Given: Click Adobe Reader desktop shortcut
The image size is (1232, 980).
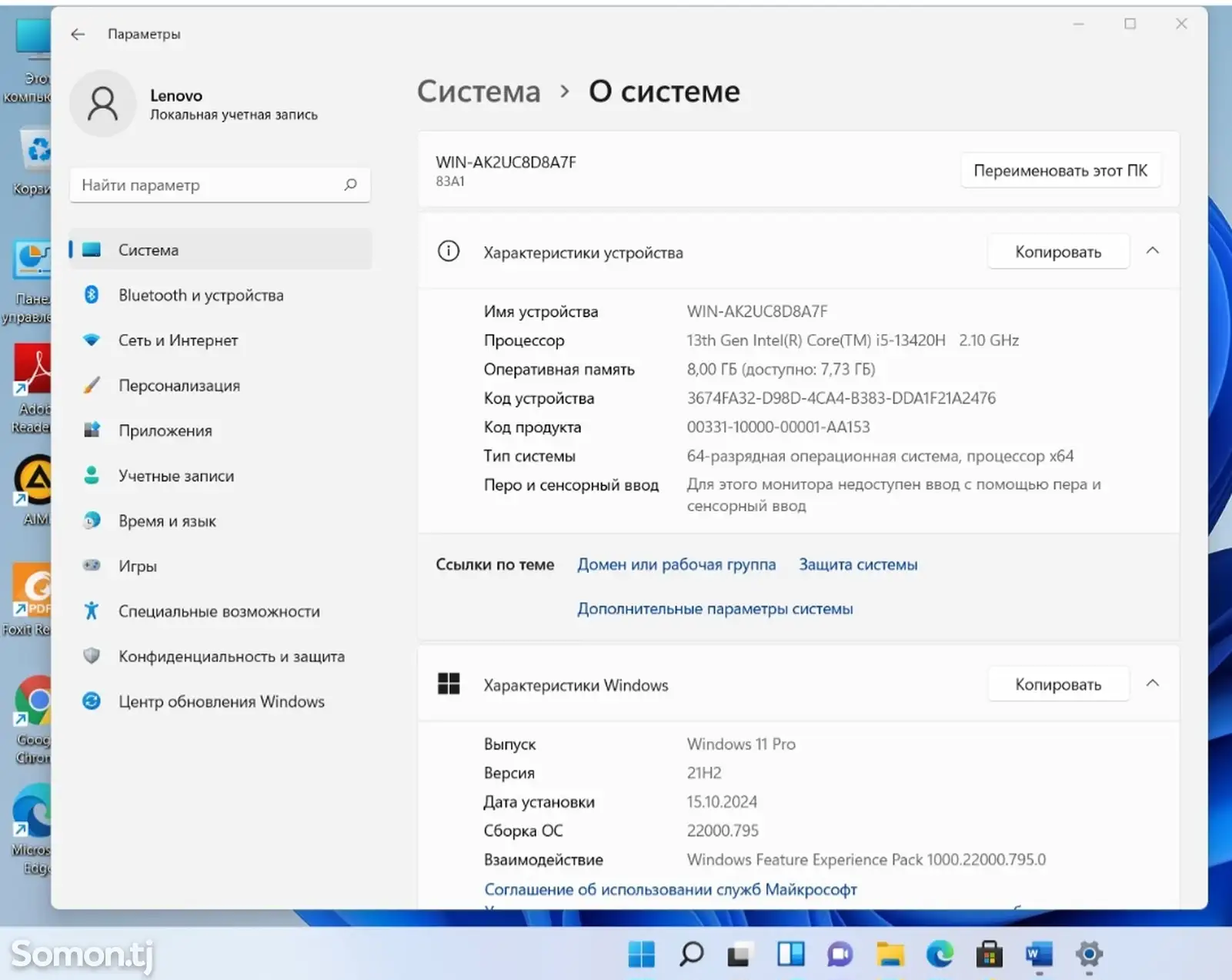Looking at the screenshot, I should tap(32, 389).
